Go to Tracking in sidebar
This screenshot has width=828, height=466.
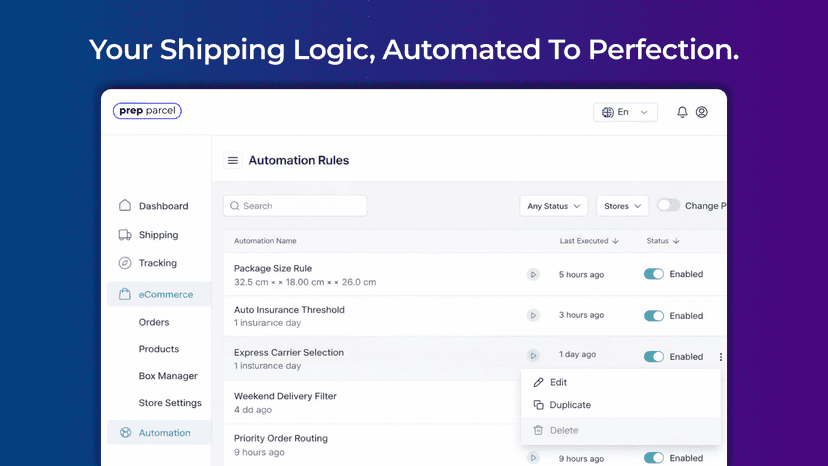[159, 263]
